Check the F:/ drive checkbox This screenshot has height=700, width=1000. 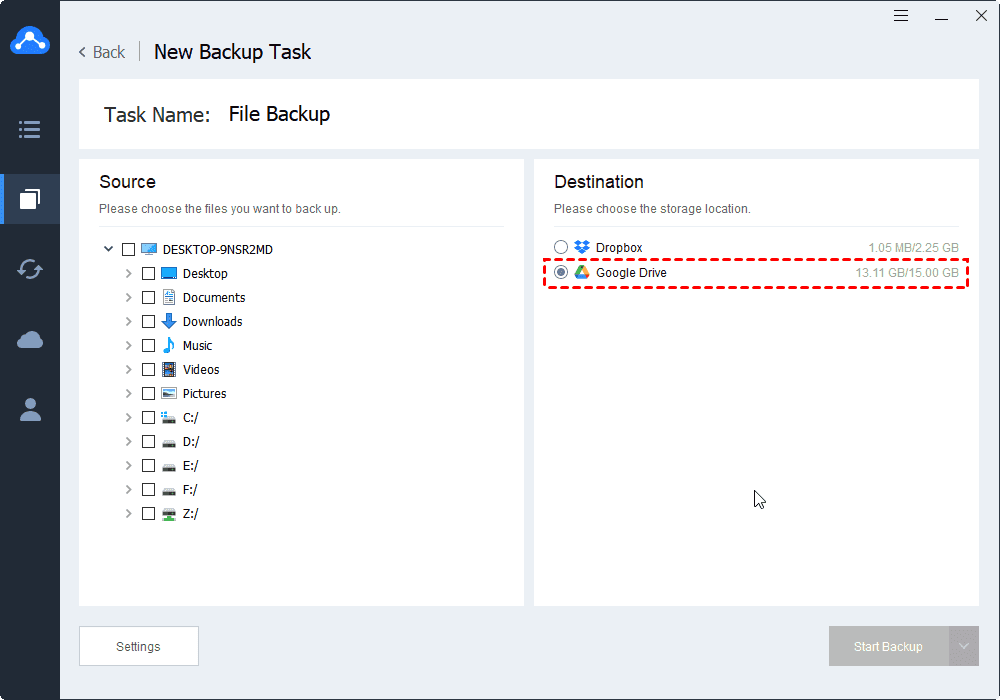point(149,490)
